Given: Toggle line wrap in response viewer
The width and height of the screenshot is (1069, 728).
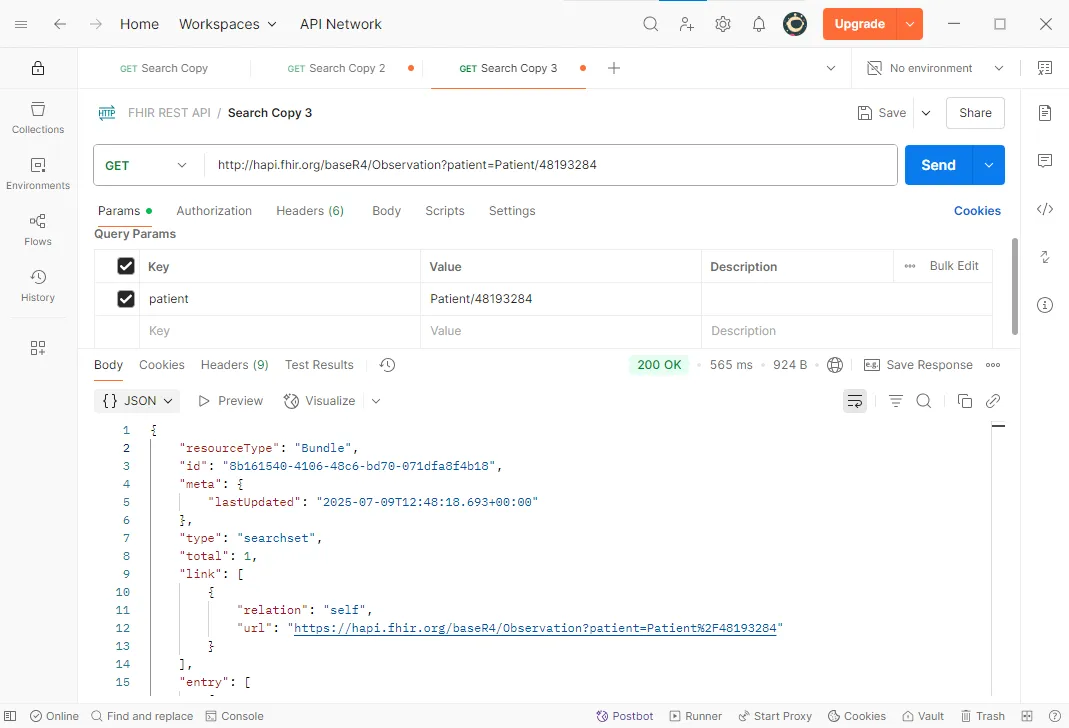Looking at the screenshot, I should tap(855, 401).
